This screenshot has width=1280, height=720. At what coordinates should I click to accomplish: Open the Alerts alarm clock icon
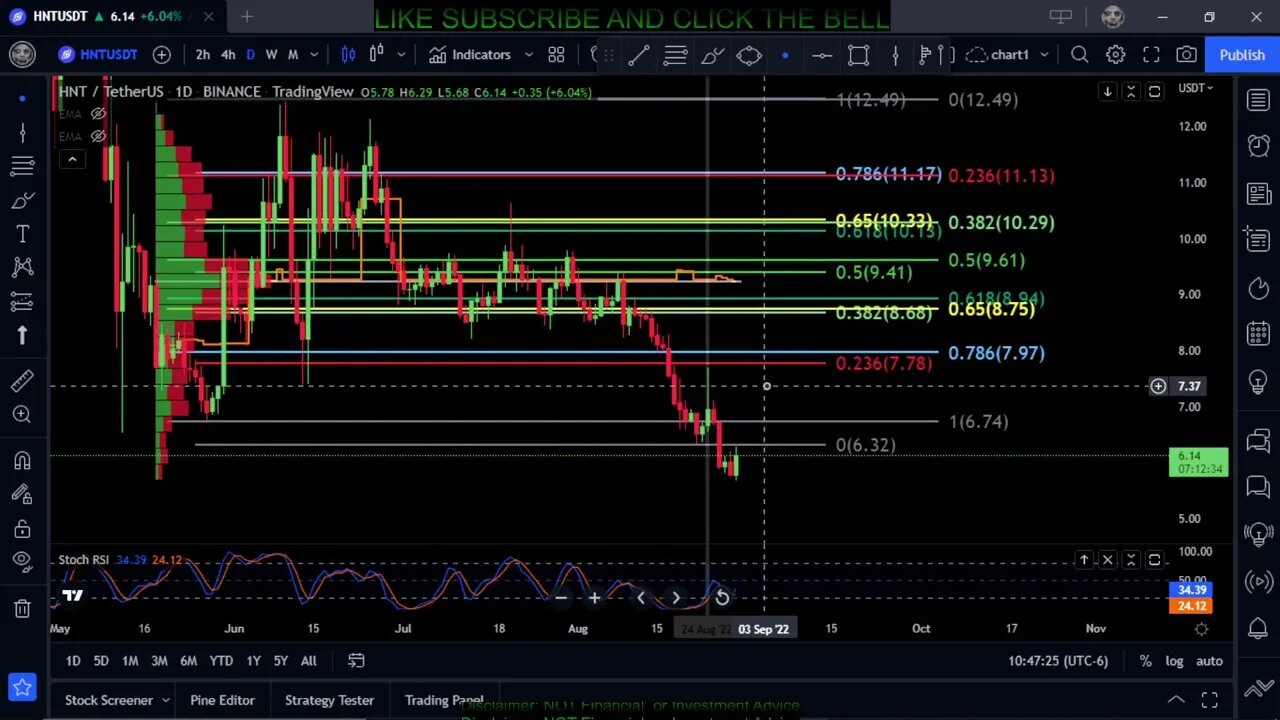coord(1258,146)
